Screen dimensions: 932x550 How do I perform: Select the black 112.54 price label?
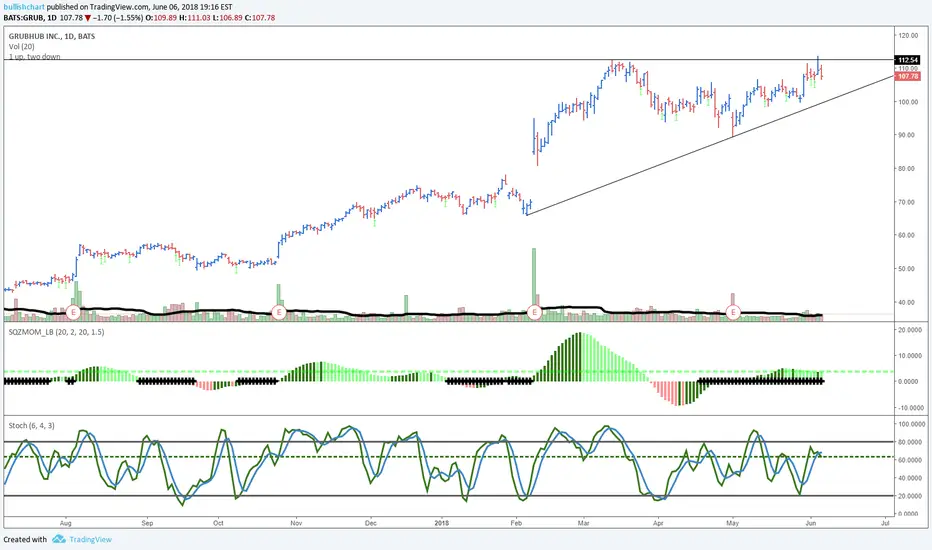(908, 60)
